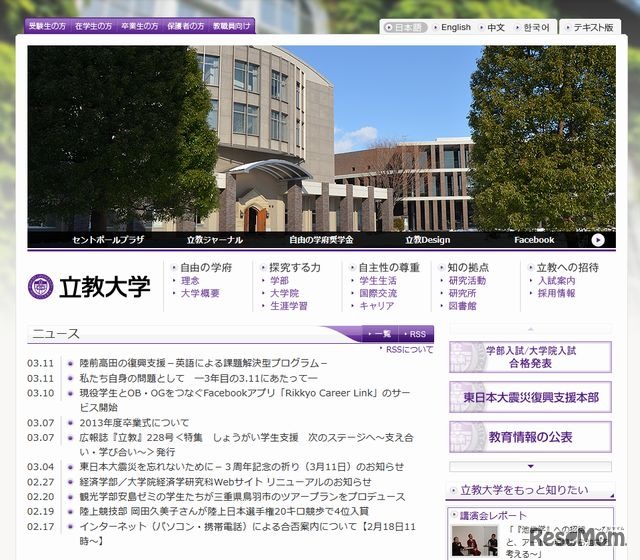Image resolution: width=640 pixels, height=560 pixels.
Task: Open news 東日本大震災を忘れないために article
Action: (242, 467)
